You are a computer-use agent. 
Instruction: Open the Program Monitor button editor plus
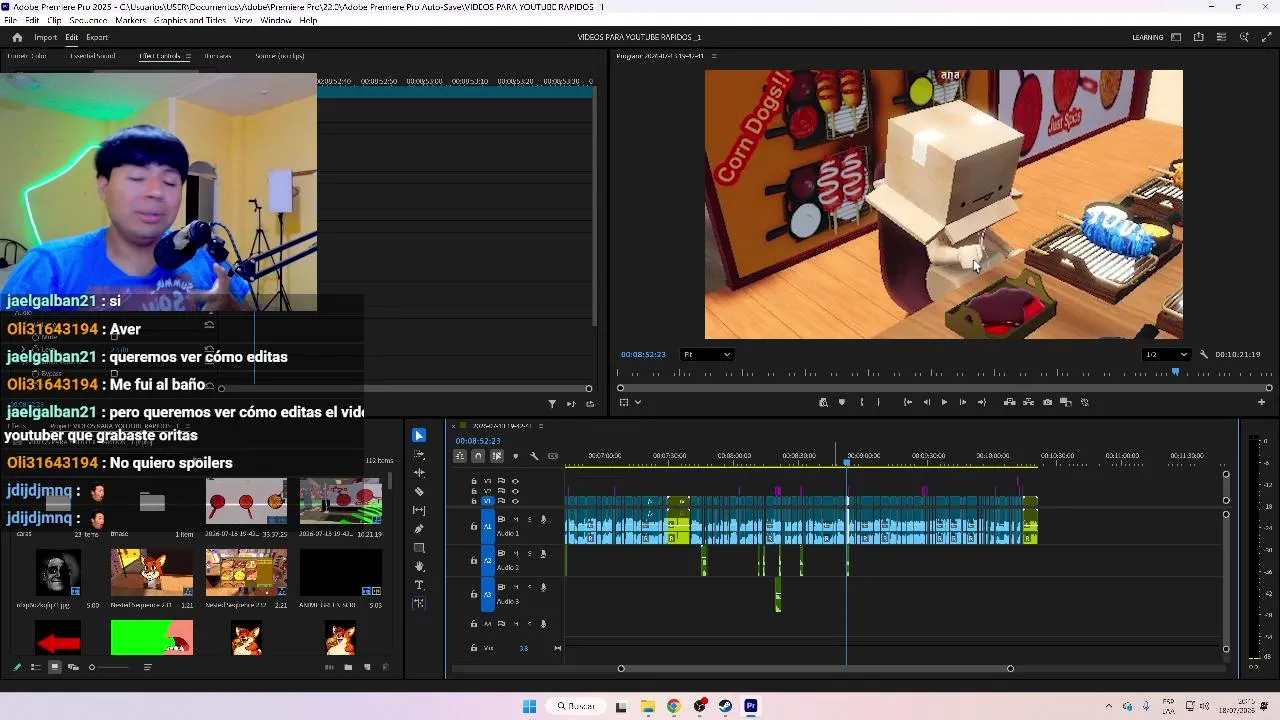[x=1261, y=402]
